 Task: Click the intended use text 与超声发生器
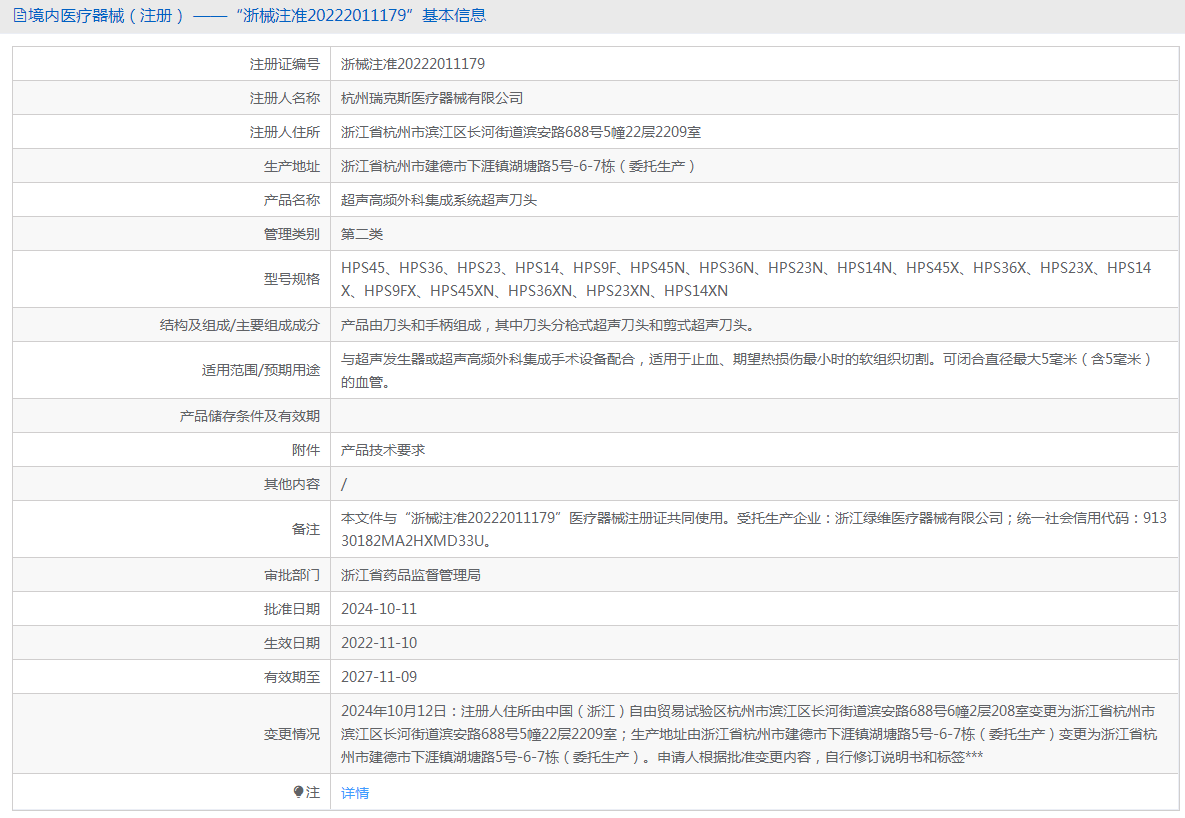click(x=747, y=370)
